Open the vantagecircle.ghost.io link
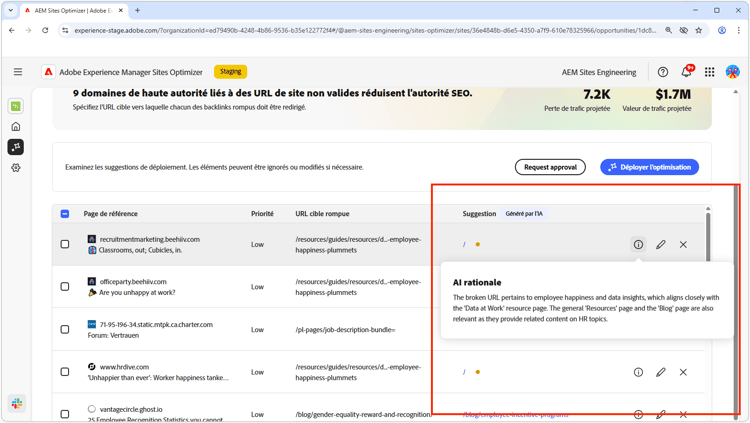Screen dimensions: 750x423 (131, 410)
